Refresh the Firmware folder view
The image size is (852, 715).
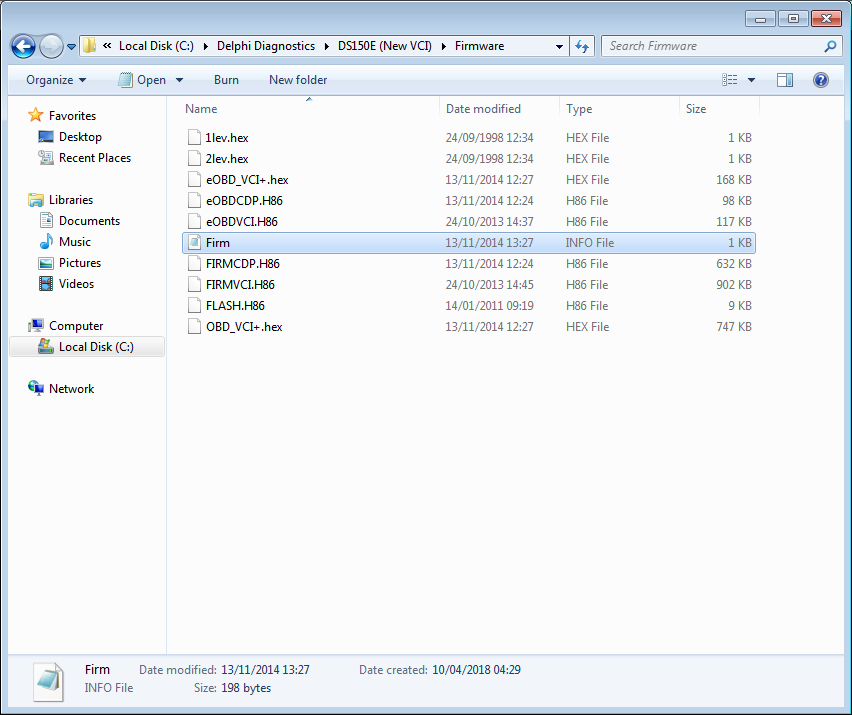(582, 47)
